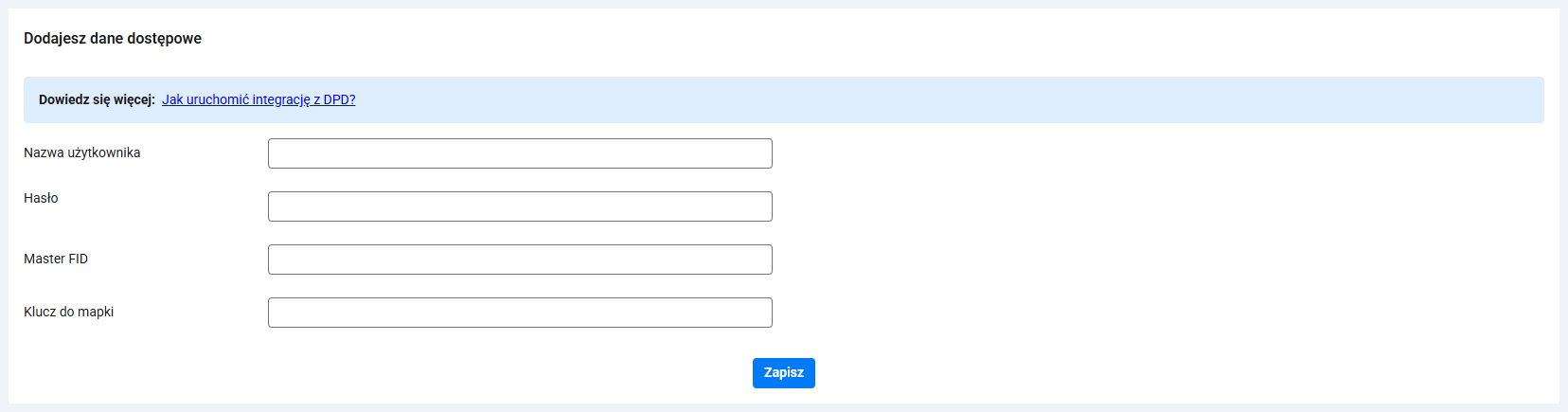
Task: Open the 'Jak uruchomić integrację z DPD?' link
Action: (258, 99)
